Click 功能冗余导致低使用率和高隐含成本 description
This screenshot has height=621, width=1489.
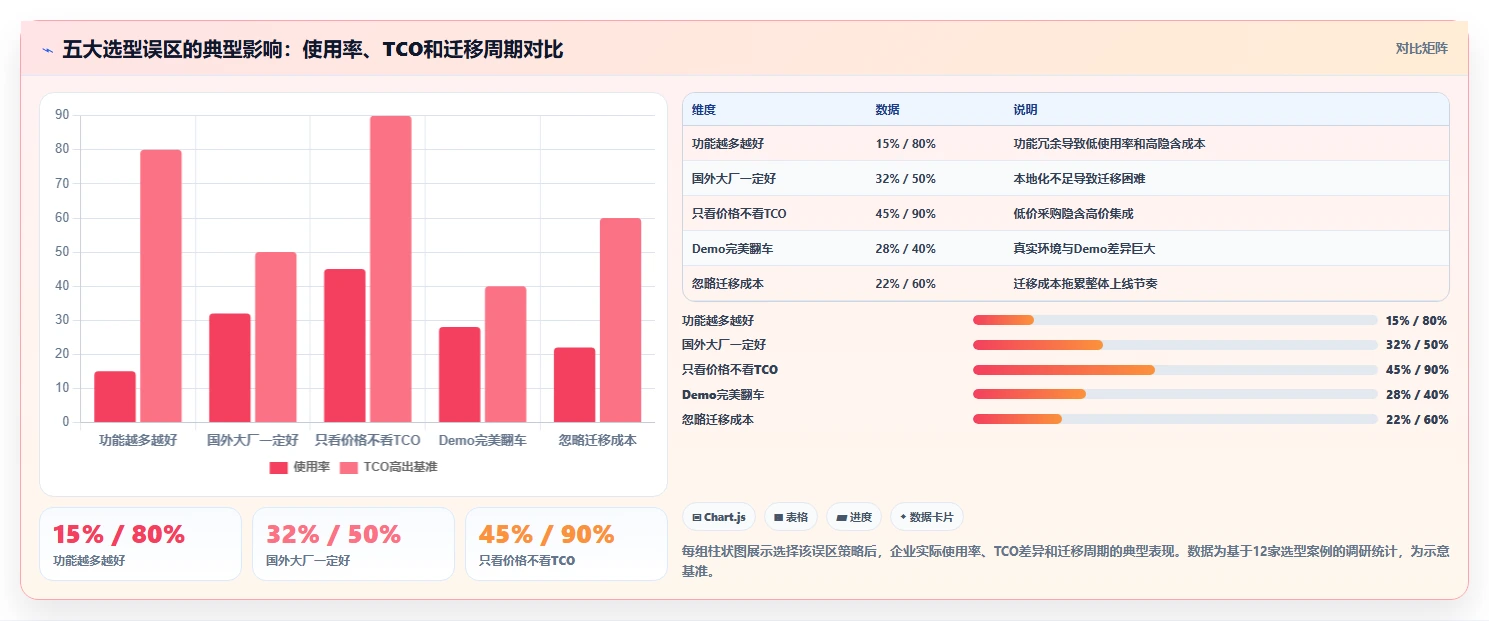click(x=1109, y=144)
